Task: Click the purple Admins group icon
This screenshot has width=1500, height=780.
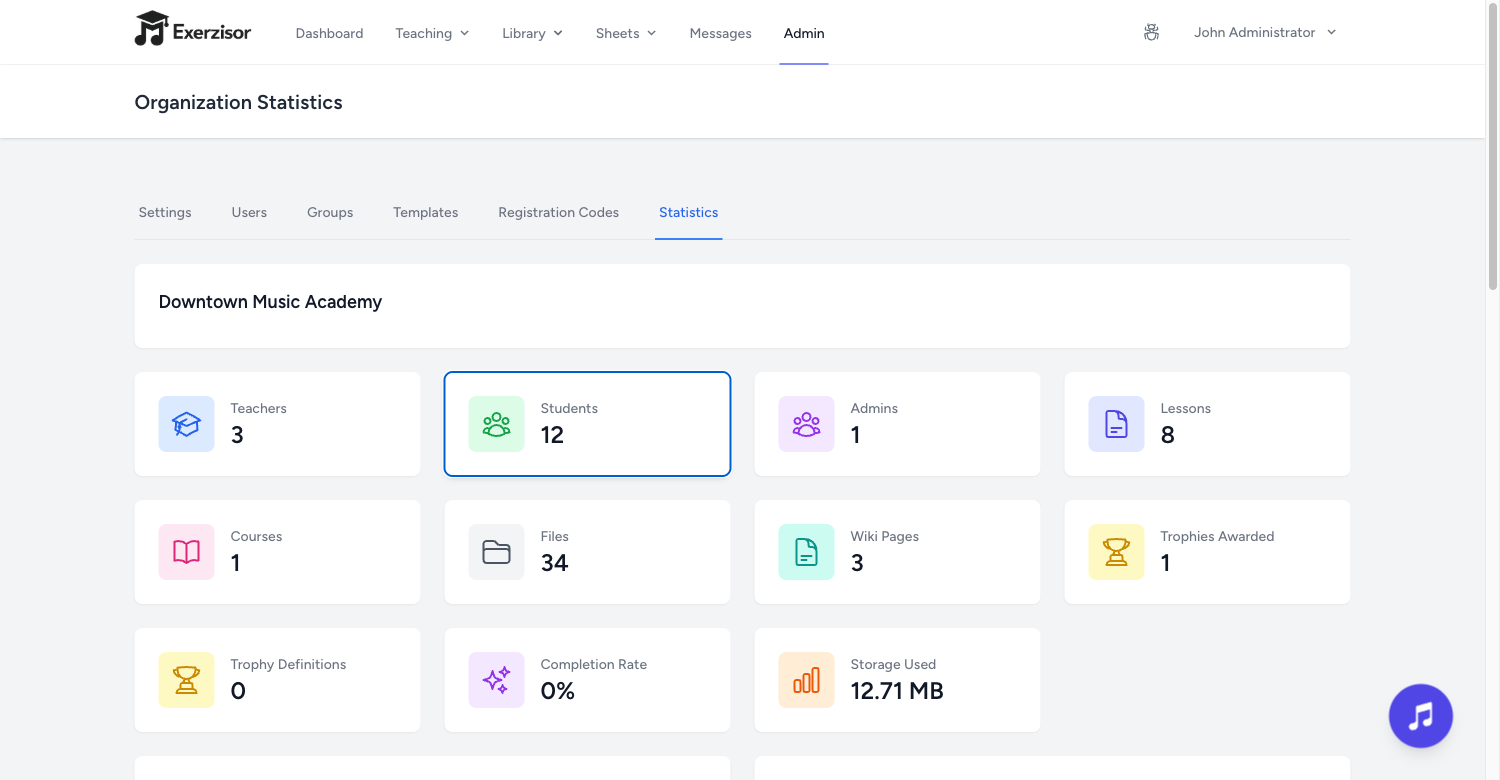Action: [x=806, y=424]
